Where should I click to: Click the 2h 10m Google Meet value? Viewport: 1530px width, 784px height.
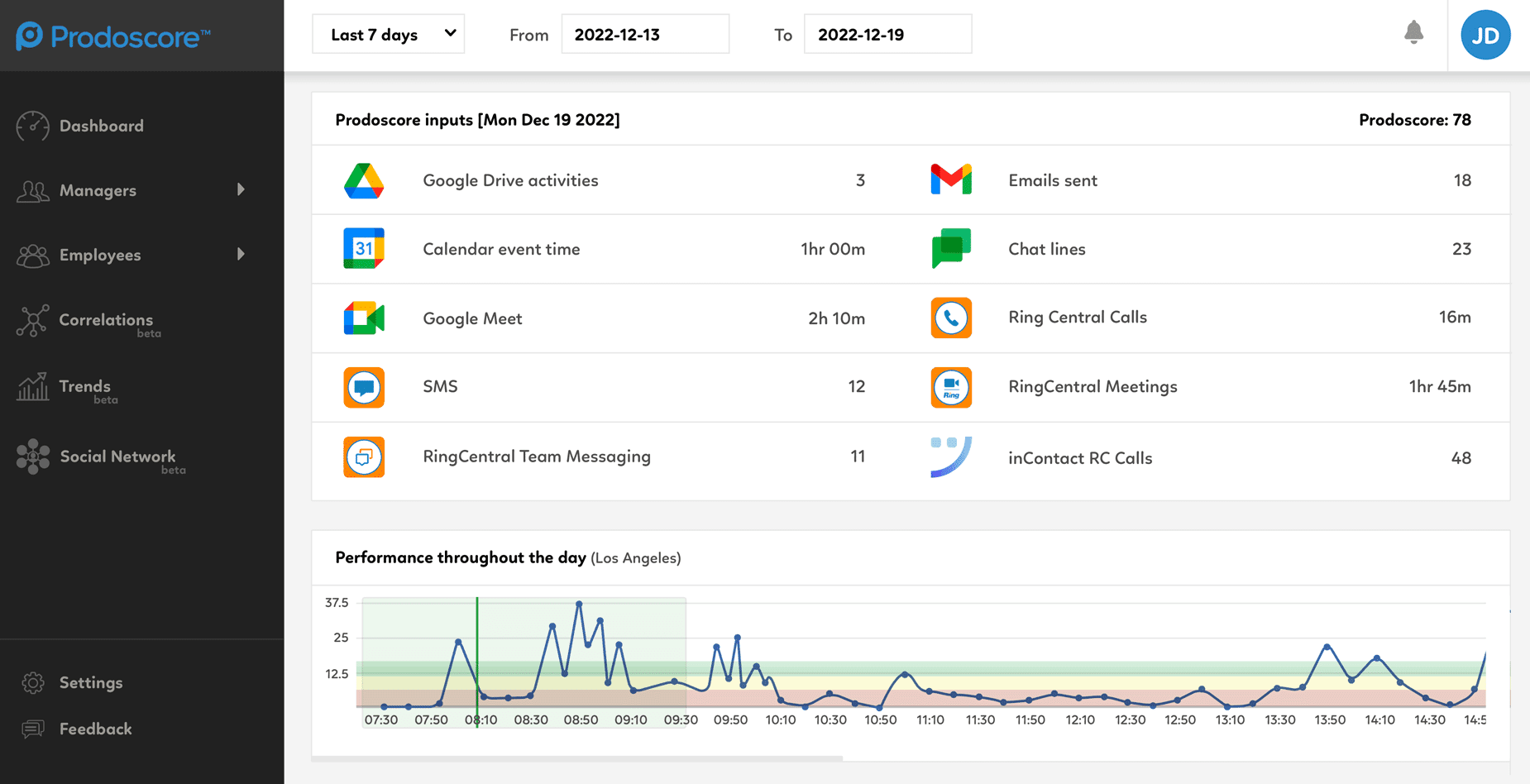836,318
